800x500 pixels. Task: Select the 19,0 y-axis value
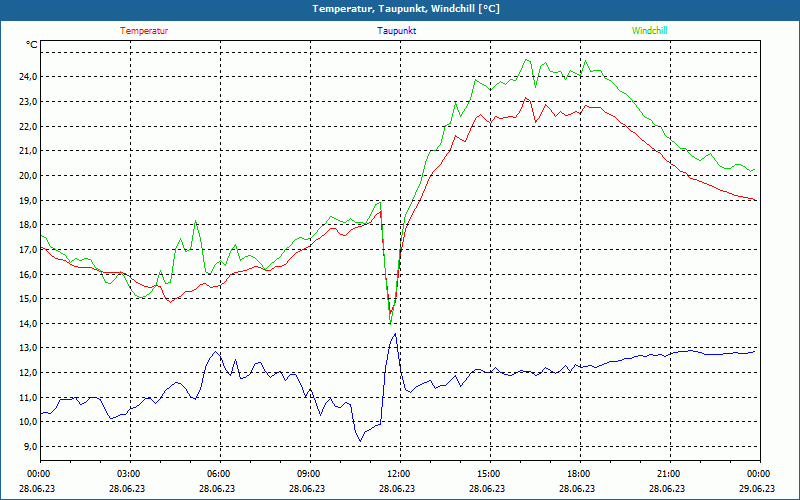tap(29, 201)
